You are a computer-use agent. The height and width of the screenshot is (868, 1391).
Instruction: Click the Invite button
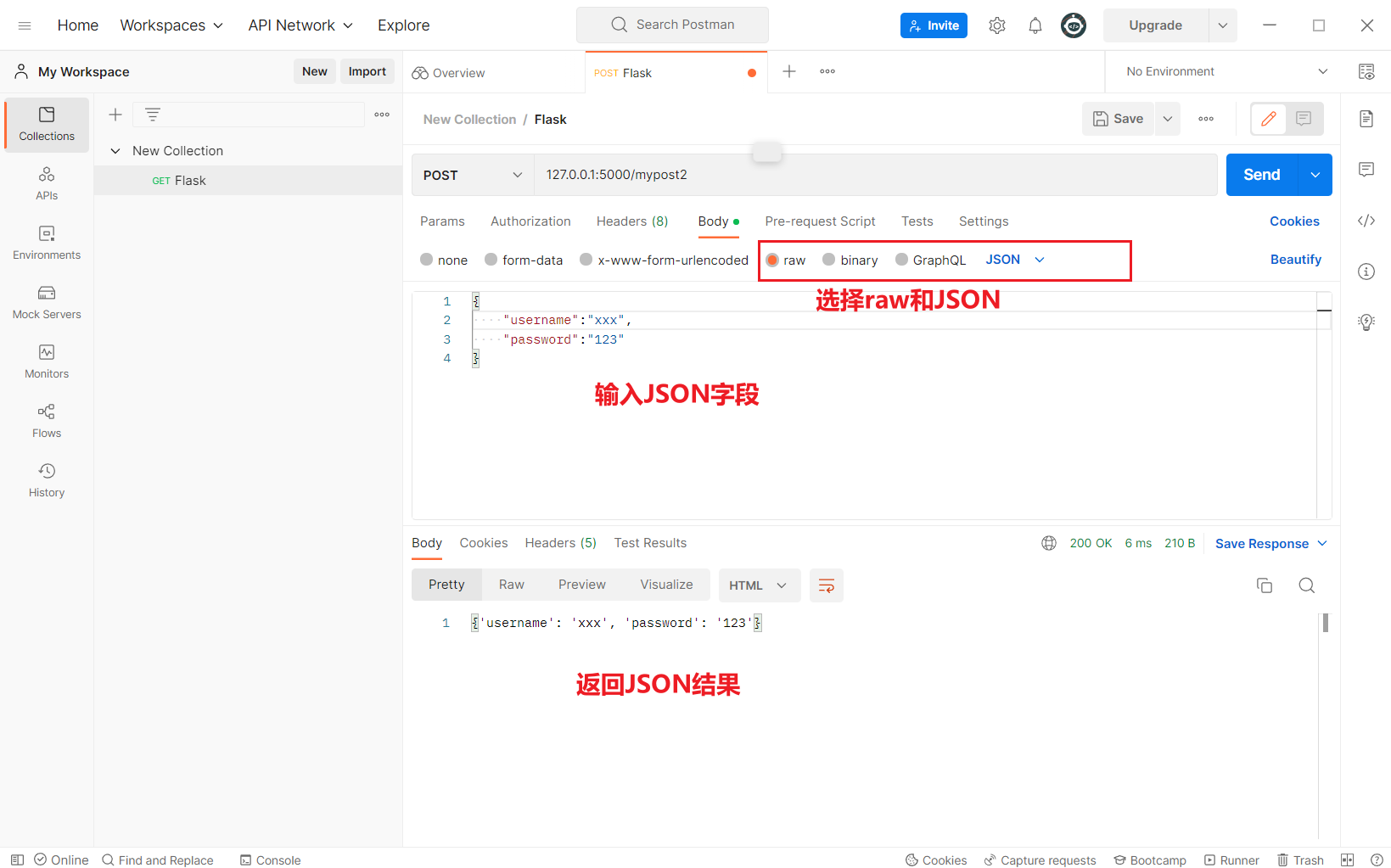[x=934, y=25]
